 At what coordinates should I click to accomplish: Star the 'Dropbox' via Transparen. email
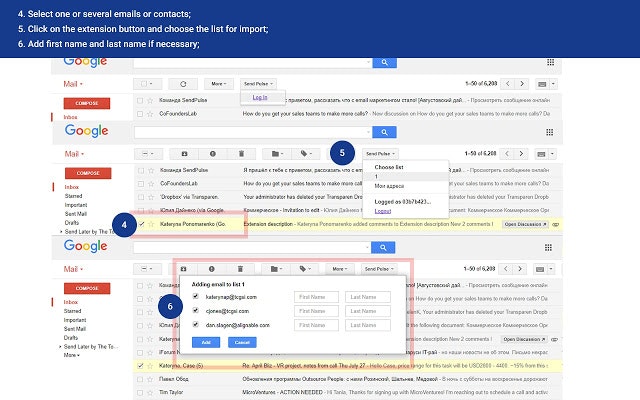tap(151, 197)
